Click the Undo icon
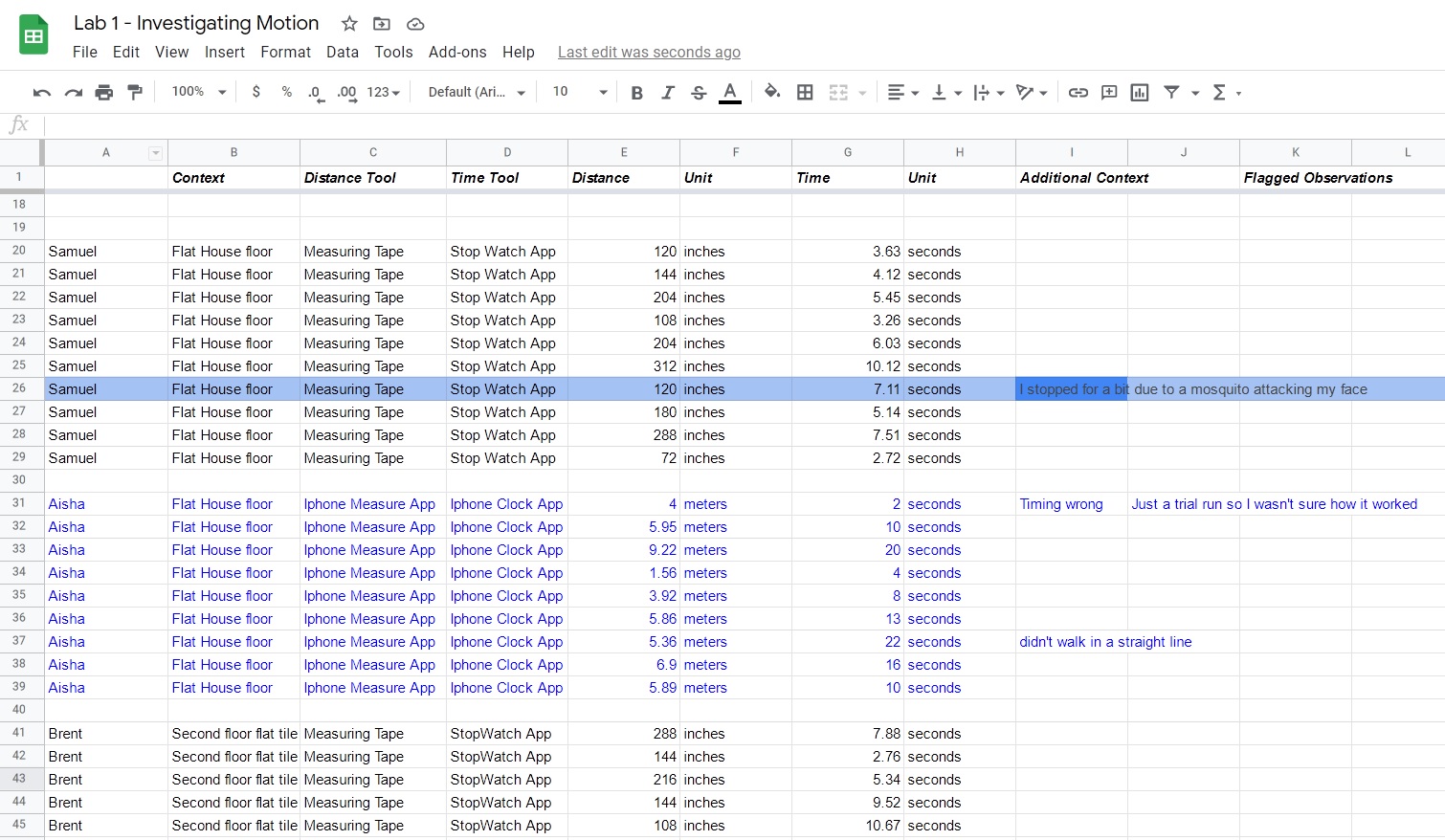The width and height of the screenshot is (1445, 840). (41, 93)
